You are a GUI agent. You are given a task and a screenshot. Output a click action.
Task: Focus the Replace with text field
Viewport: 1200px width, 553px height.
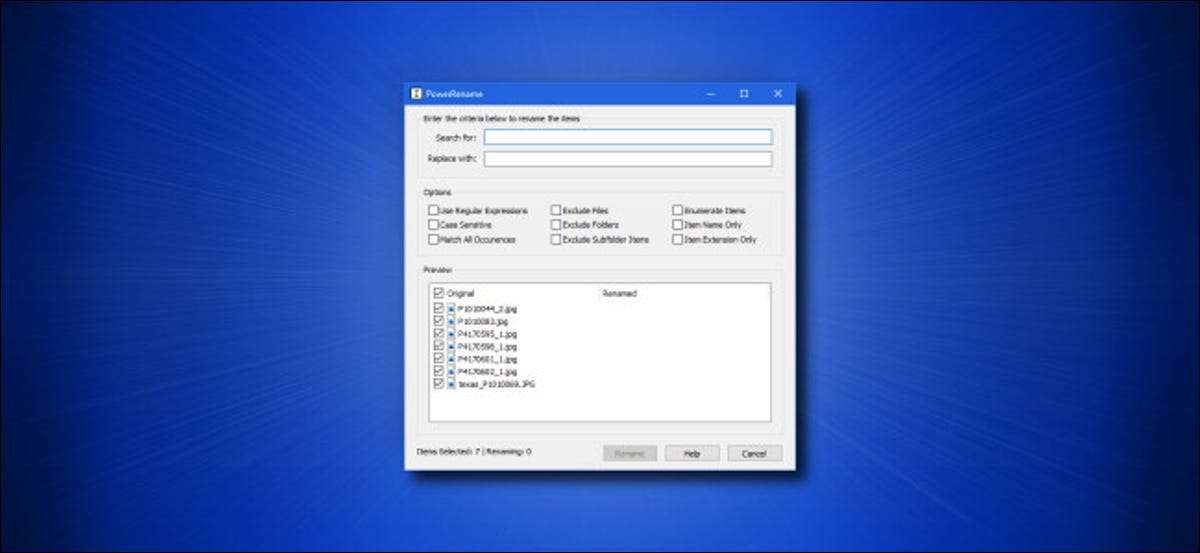click(628, 159)
